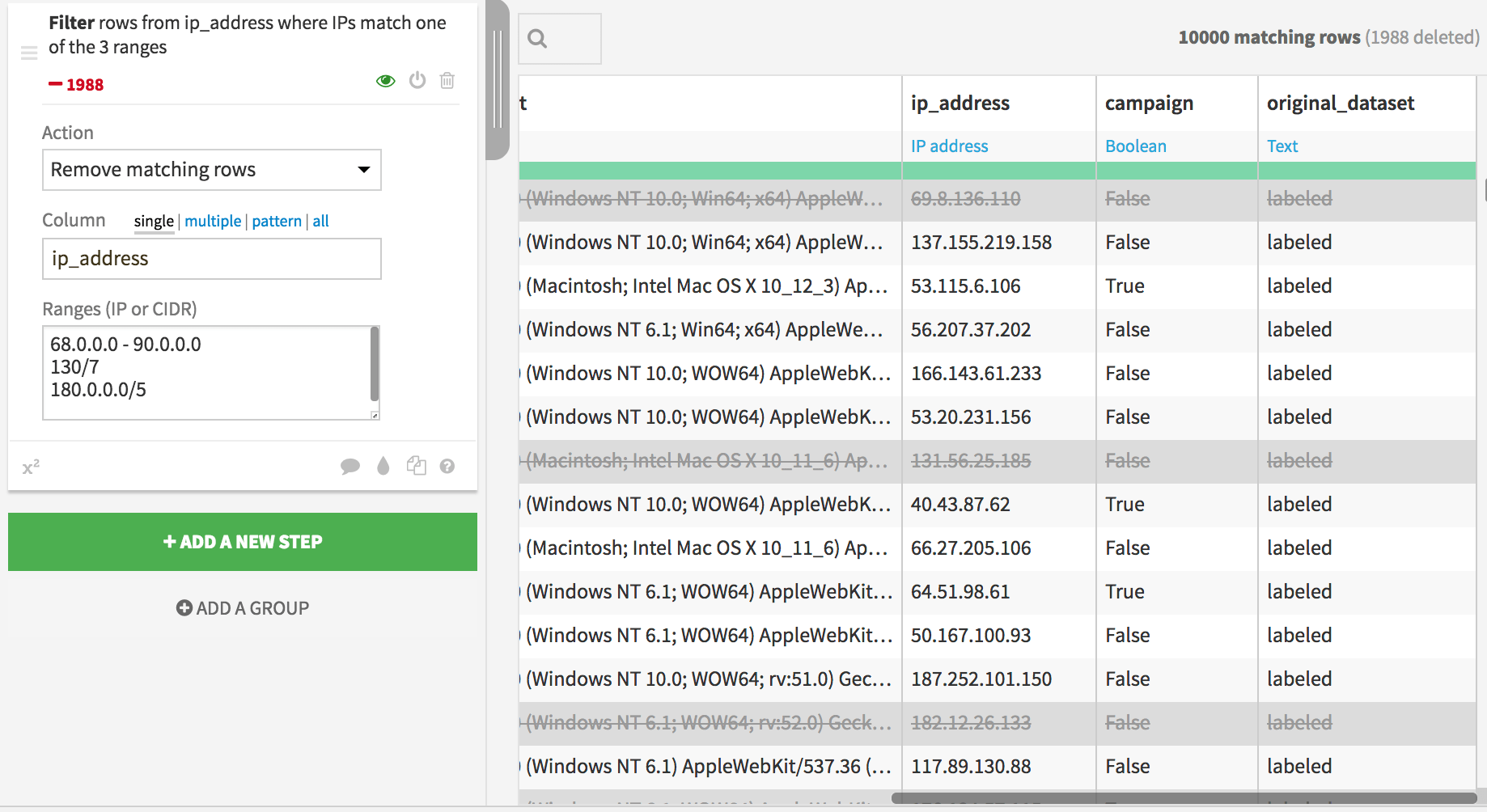Click the campaign column header

tap(1149, 104)
